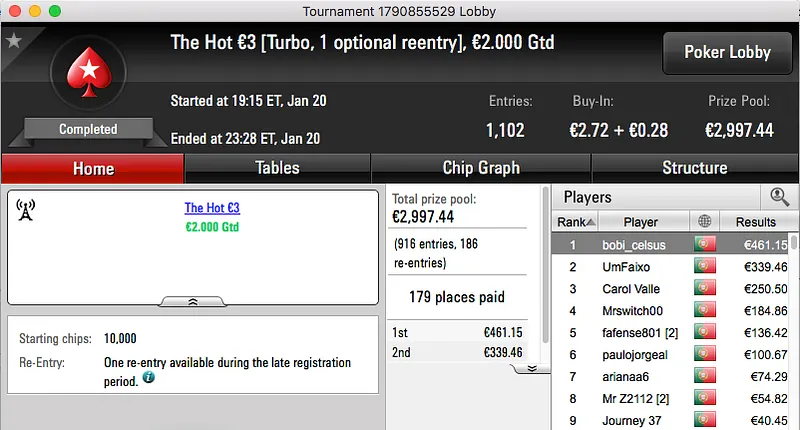Screen dimensions: 800x430
Task: Switch to the Tables tab
Action: coord(277,168)
